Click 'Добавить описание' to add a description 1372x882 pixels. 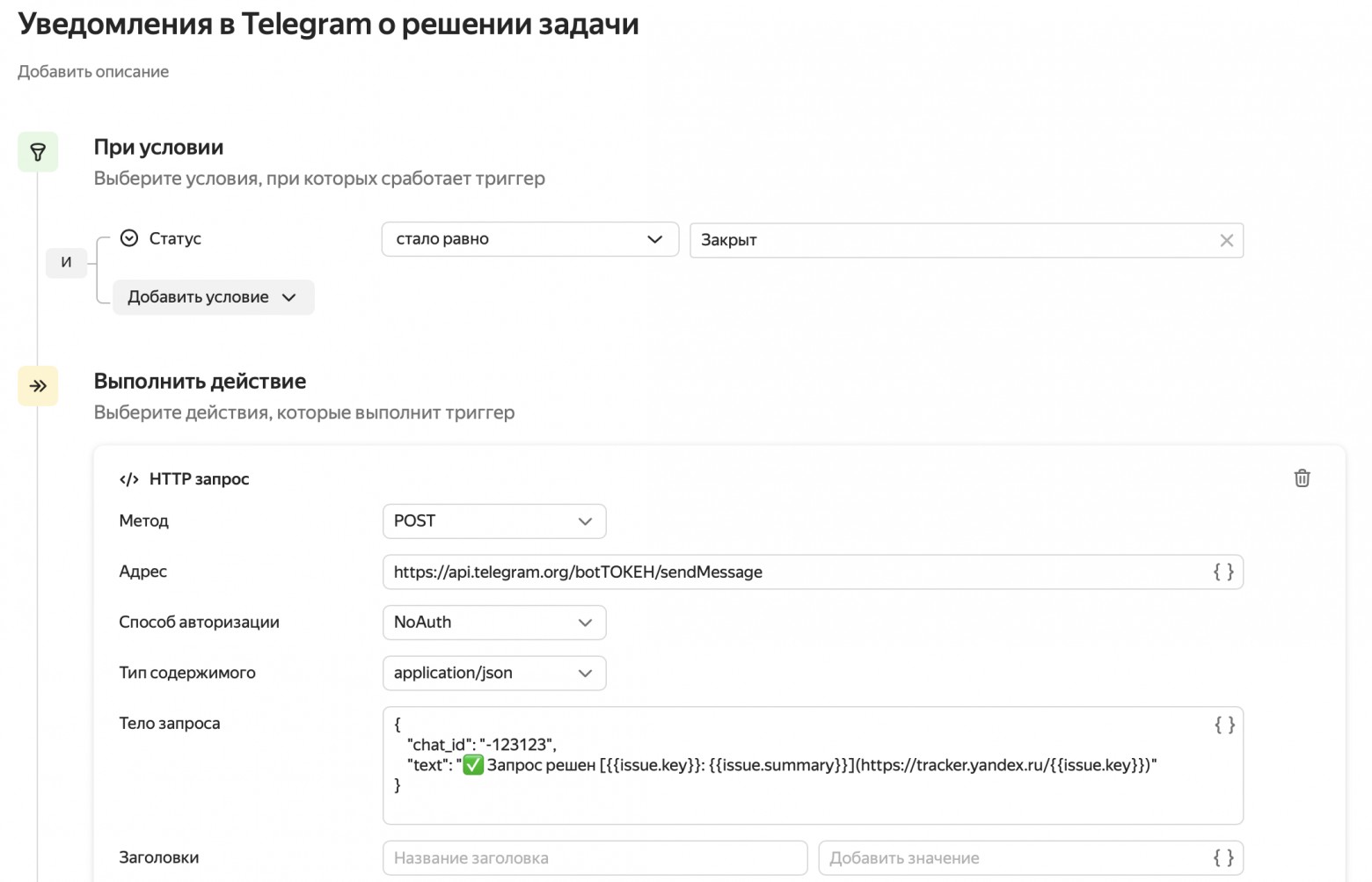[x=91, y=70]
